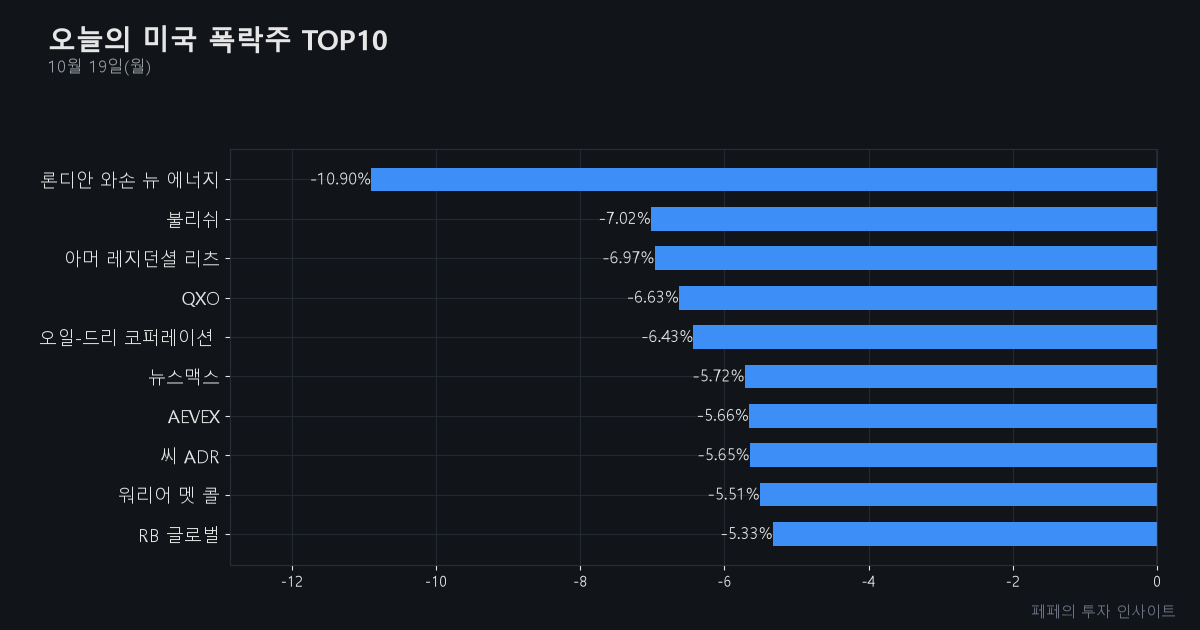Click the RB 글로벌 y-axis label
This screenshot has height=630, width=1200.
tap(179, 534)
